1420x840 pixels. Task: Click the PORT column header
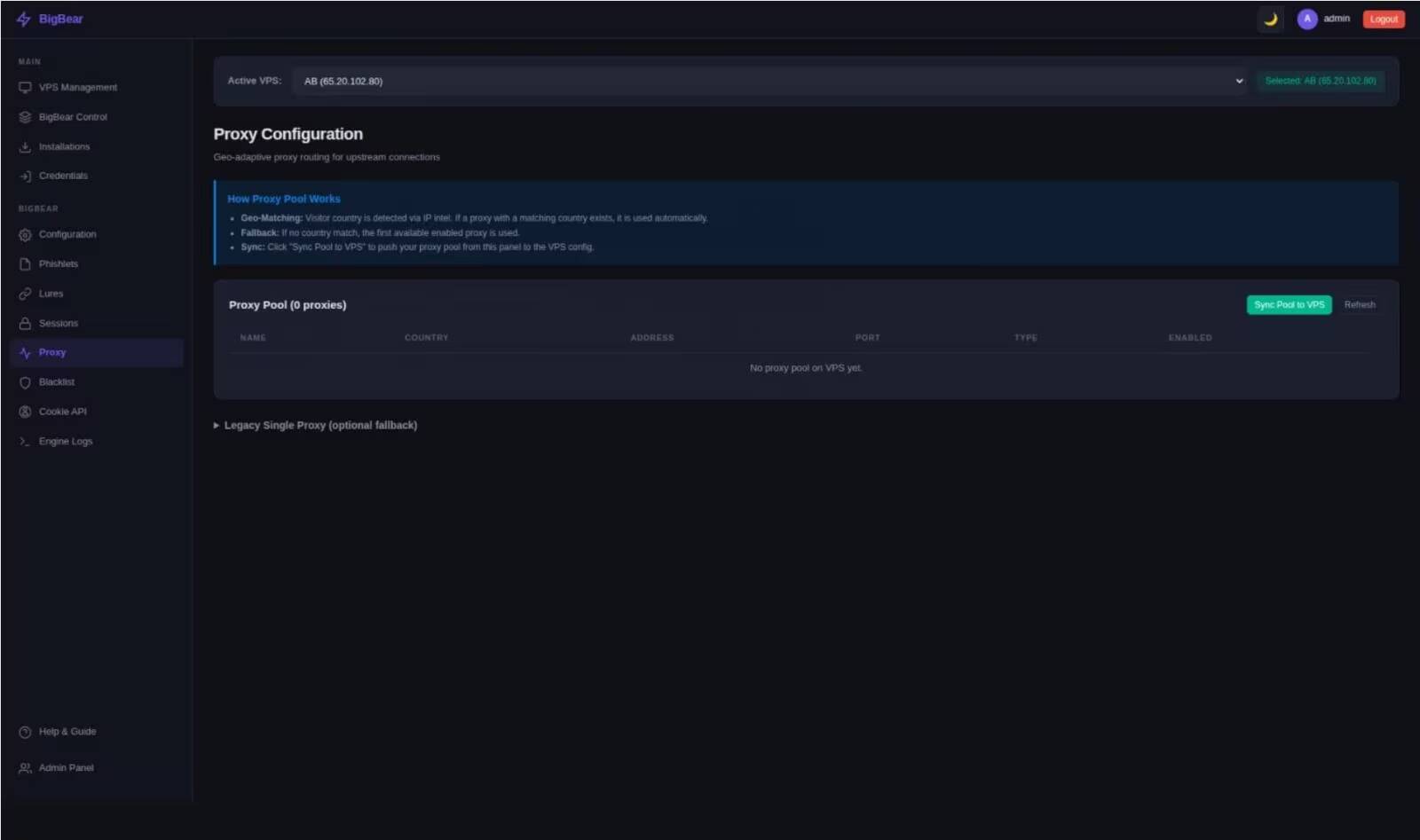click(x=868, y=338)
